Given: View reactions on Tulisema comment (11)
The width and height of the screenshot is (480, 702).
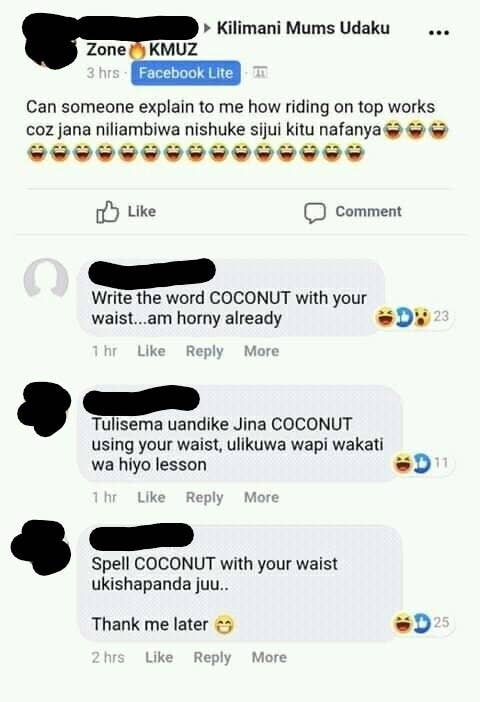Looking at the screenshot, I should pos(420,463).
